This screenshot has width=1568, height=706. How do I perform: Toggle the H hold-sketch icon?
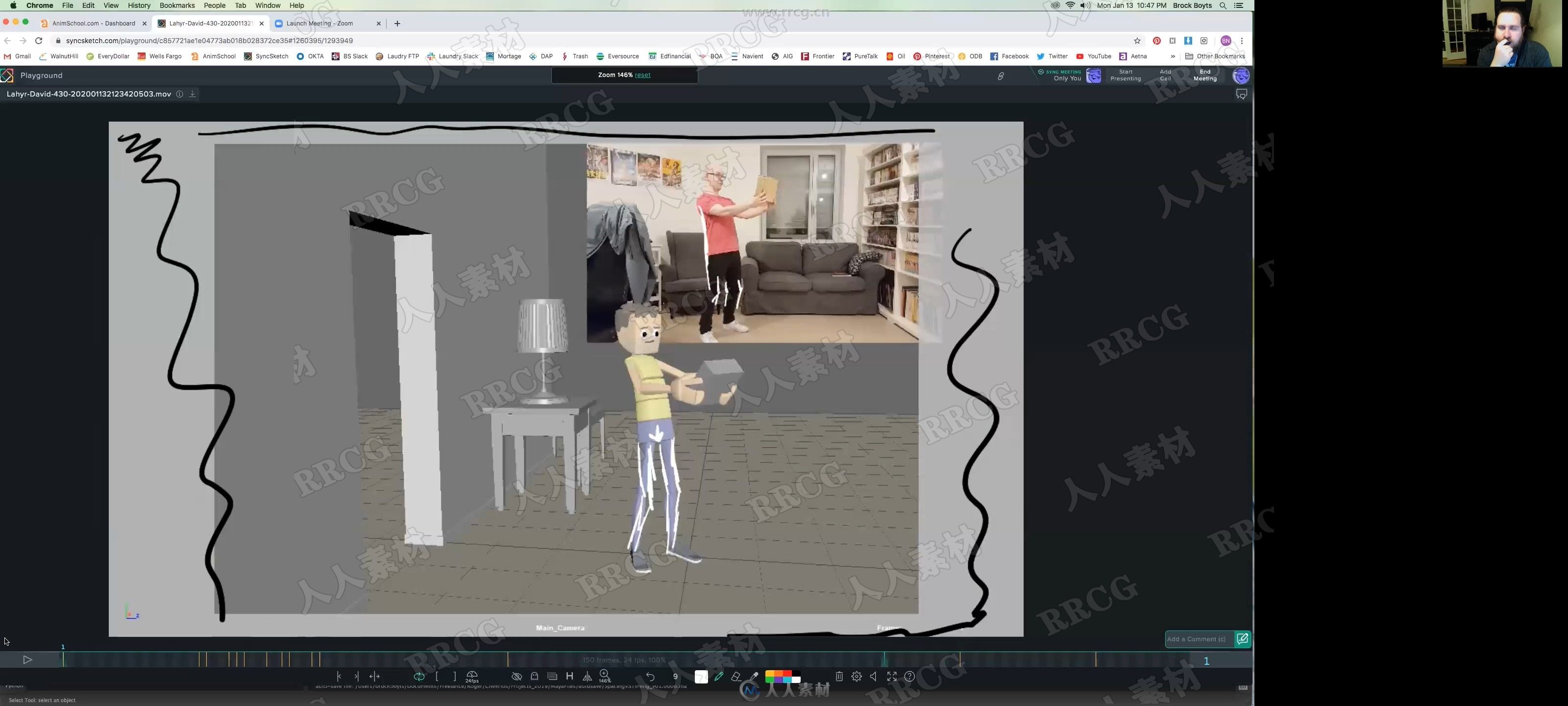click(x=570, y=676)
